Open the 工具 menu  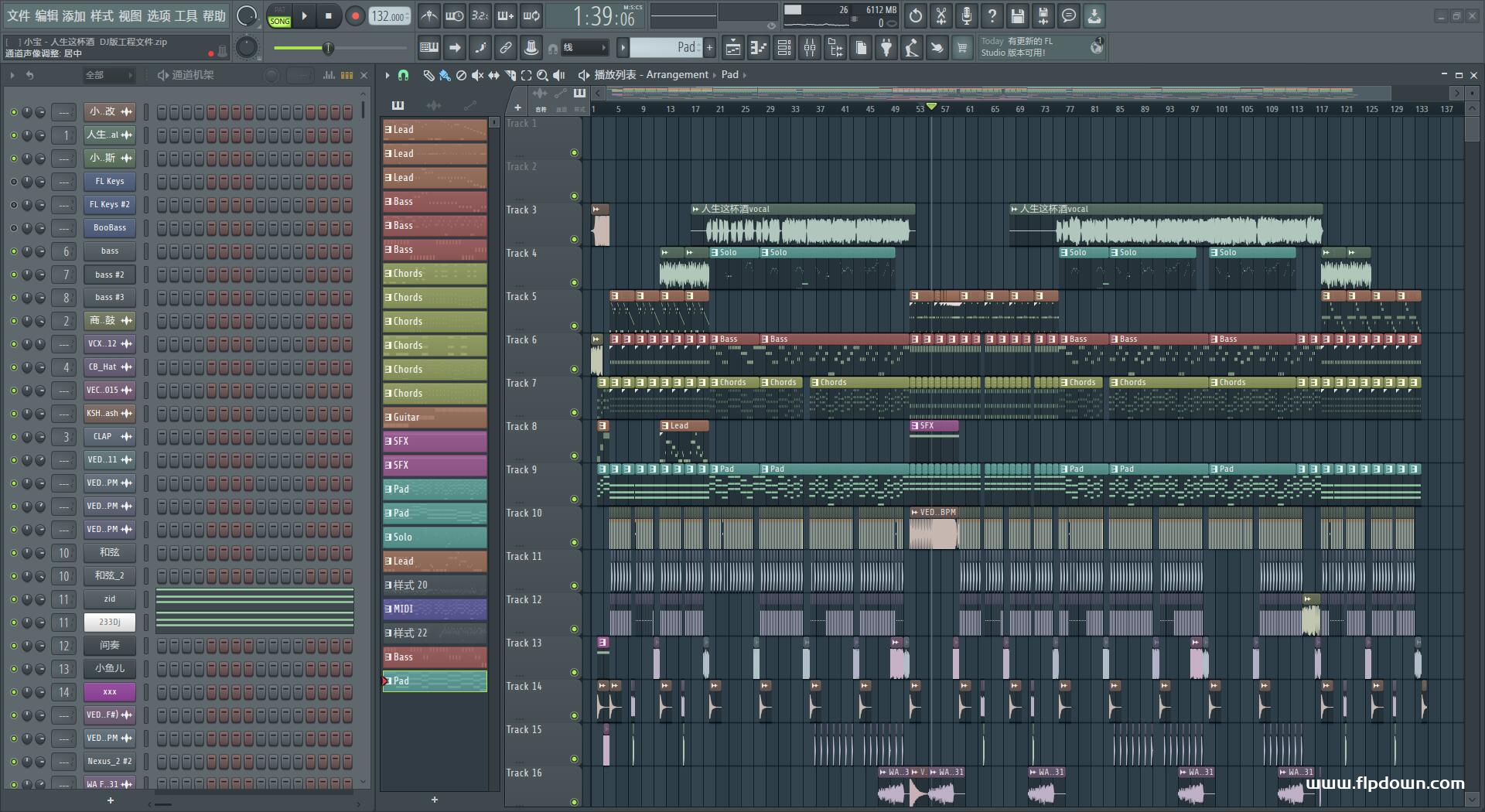click(186, 15)
